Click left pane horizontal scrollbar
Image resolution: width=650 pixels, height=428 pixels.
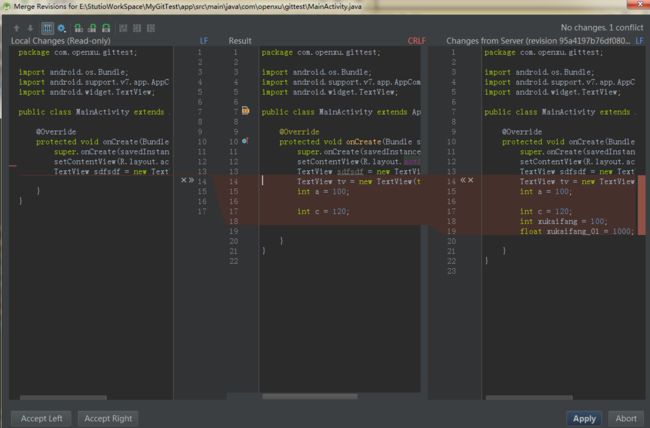point(63,397)
